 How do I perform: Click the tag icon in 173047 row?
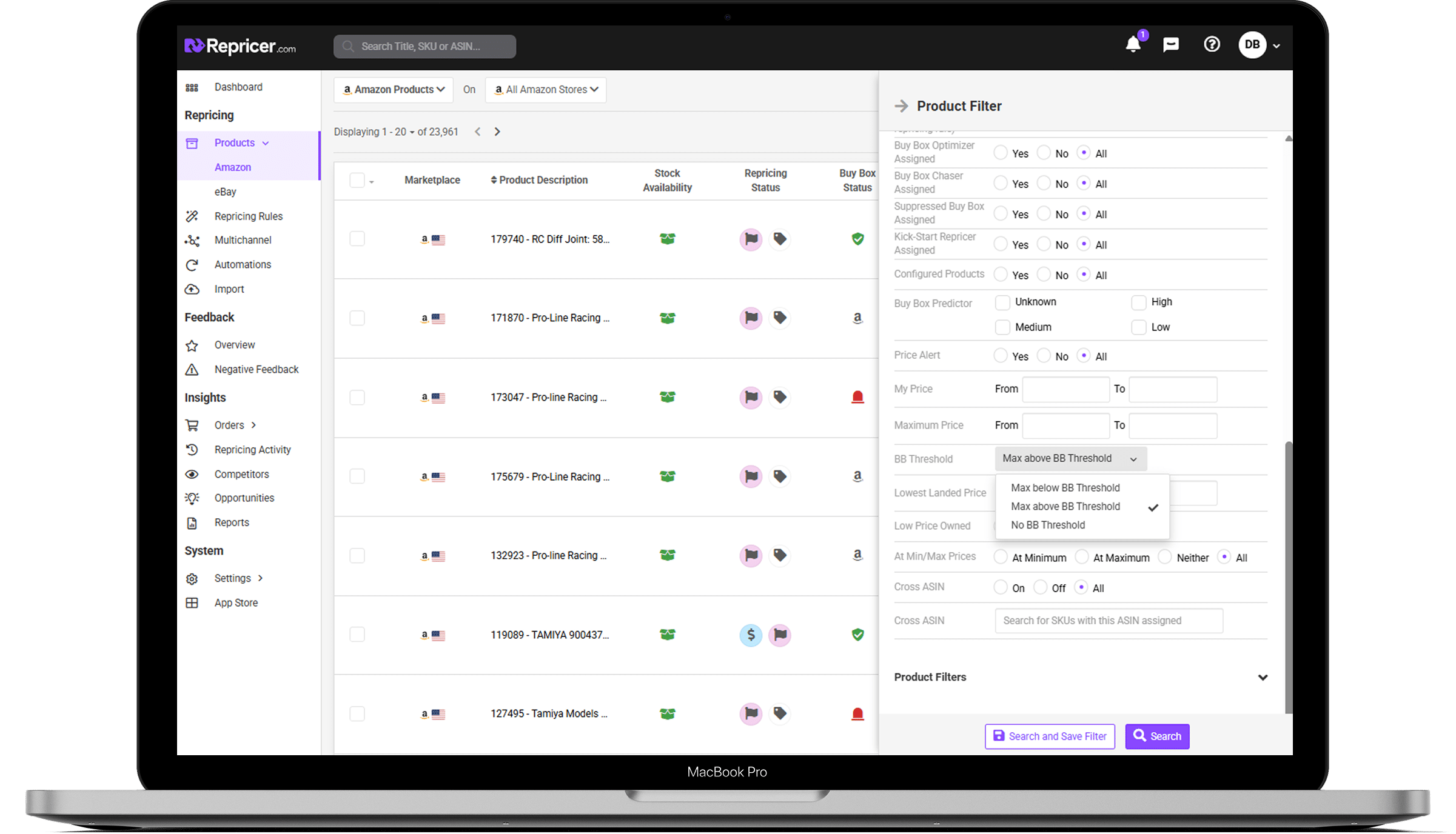(780, 397)
